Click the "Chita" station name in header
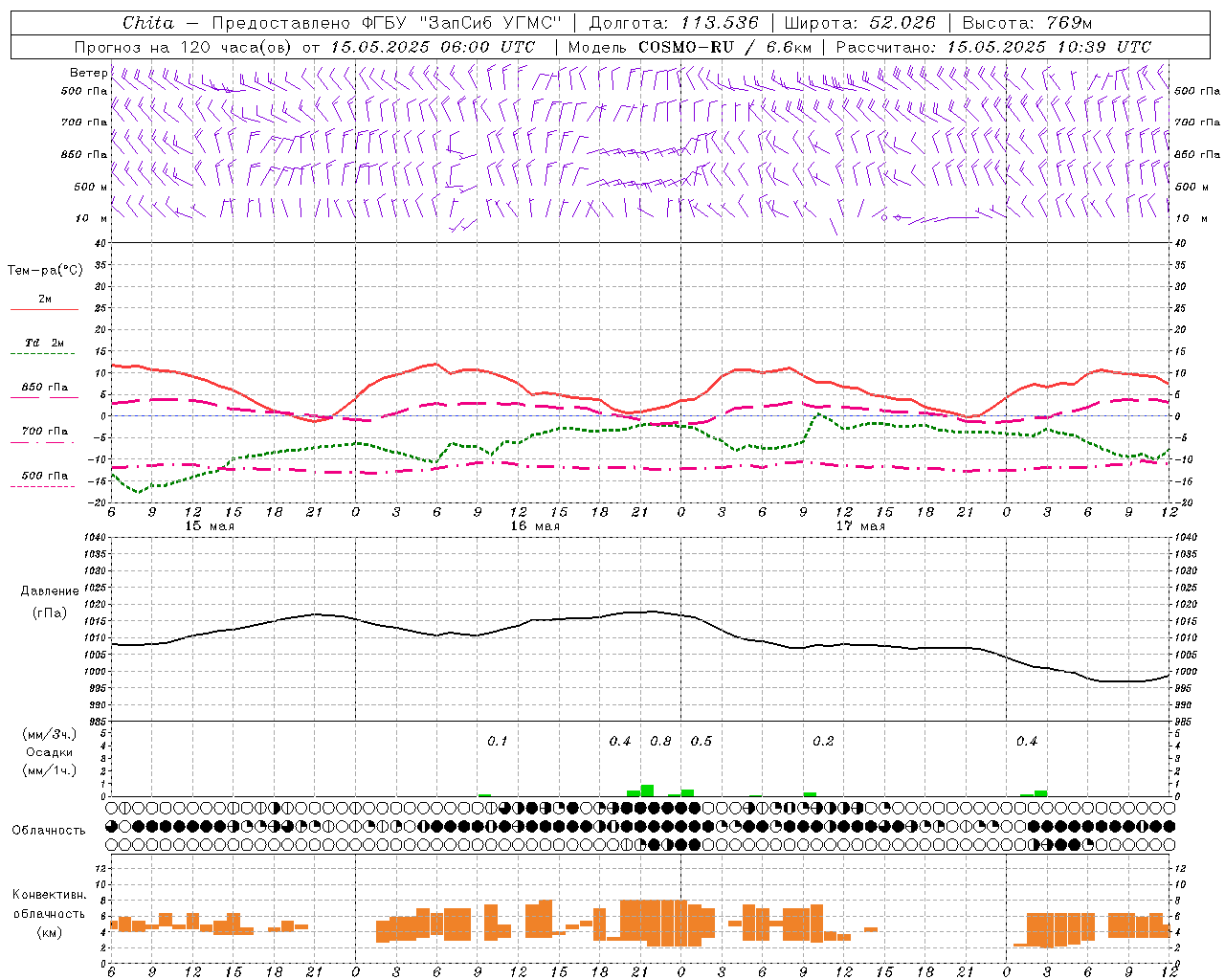 [x=148, y=23]
